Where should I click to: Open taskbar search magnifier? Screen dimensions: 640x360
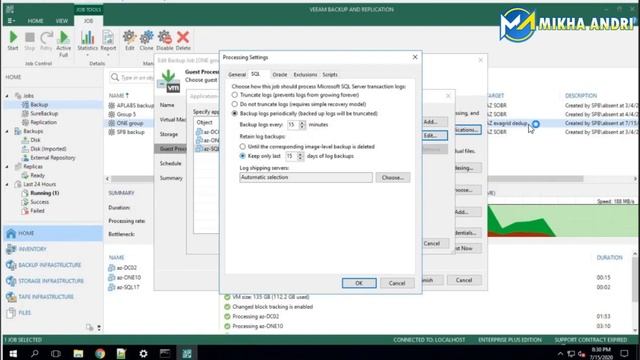point(35,353)
